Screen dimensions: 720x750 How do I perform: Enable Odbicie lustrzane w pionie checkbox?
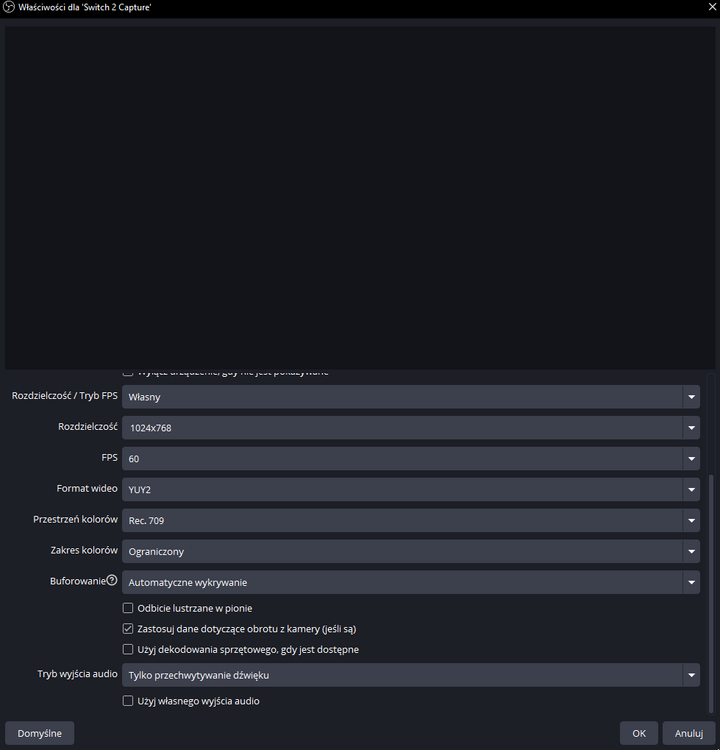pos(128,608)
